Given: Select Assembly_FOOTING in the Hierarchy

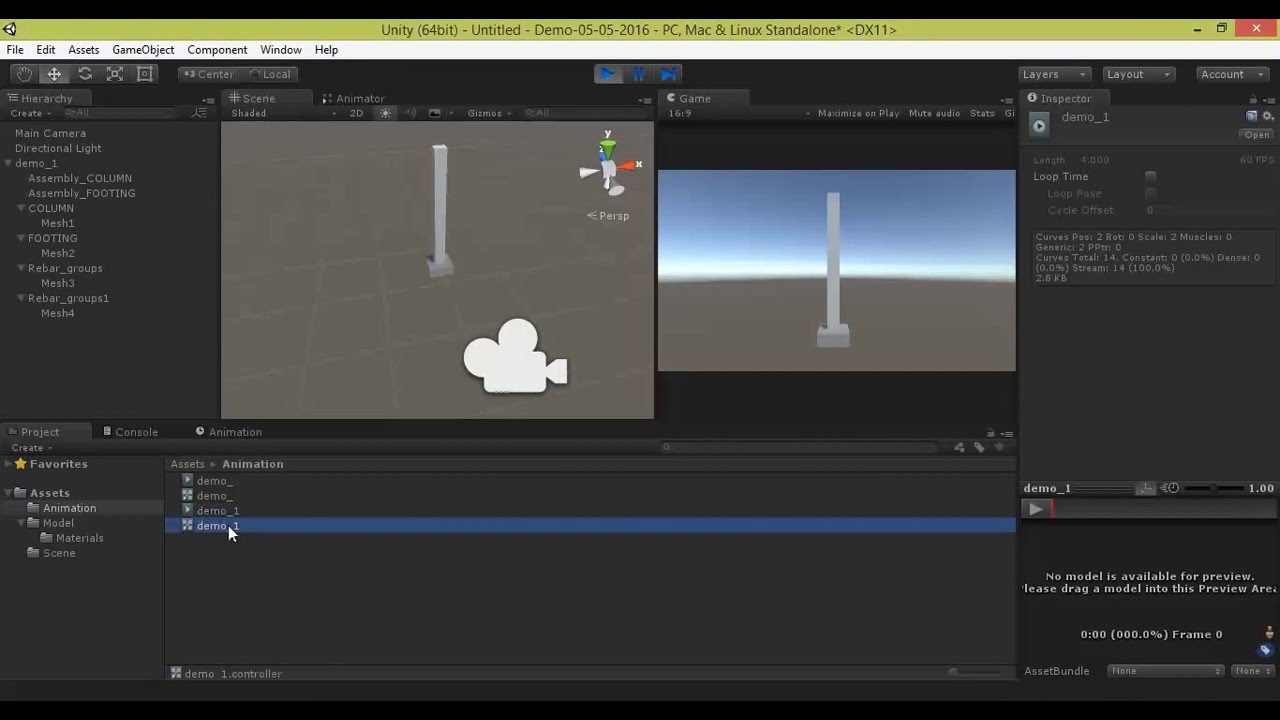Looking at the screenshot, I should pyautogui.click(x=82, y=193).
